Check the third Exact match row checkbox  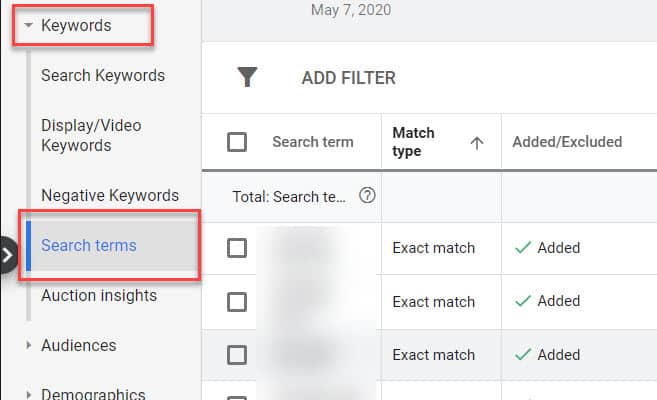click(x=237, y=355)
